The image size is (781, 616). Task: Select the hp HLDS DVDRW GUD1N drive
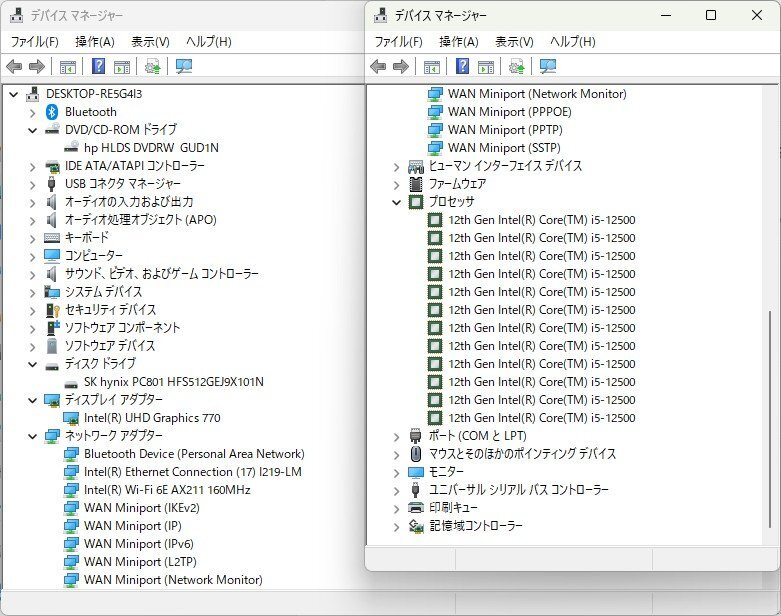tap(150, 148)
